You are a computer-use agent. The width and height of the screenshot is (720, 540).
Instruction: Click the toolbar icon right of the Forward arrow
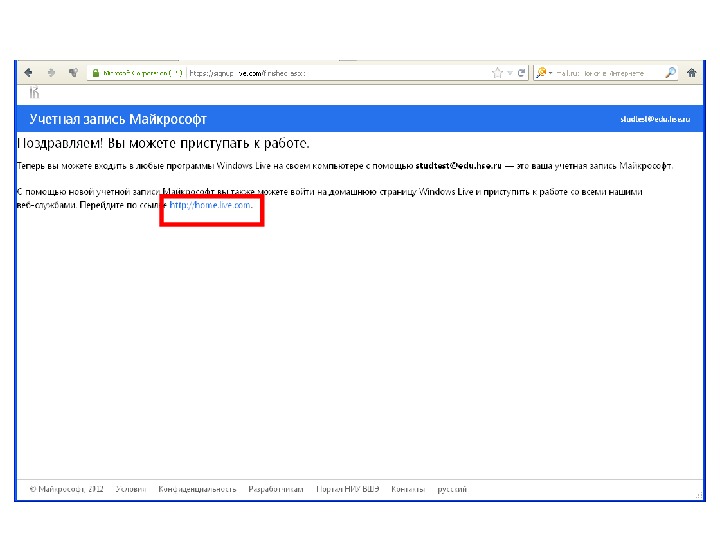pos(73,73)
